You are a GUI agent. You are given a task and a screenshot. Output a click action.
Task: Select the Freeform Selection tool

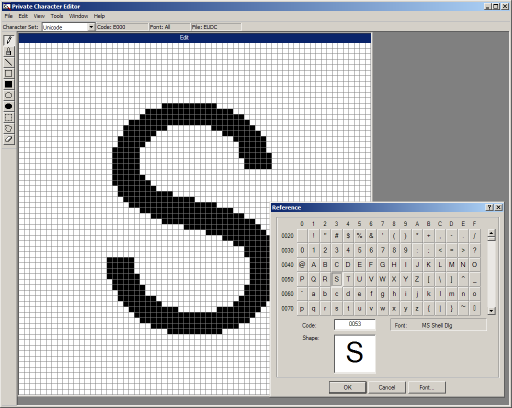[x=9, y=128]
